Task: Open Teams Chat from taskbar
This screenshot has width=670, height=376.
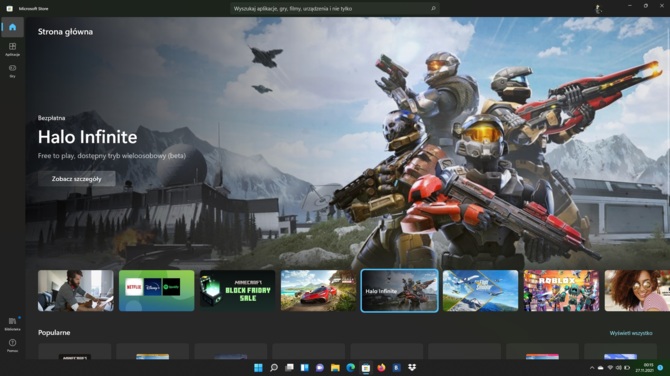Action: pos(320,367)
